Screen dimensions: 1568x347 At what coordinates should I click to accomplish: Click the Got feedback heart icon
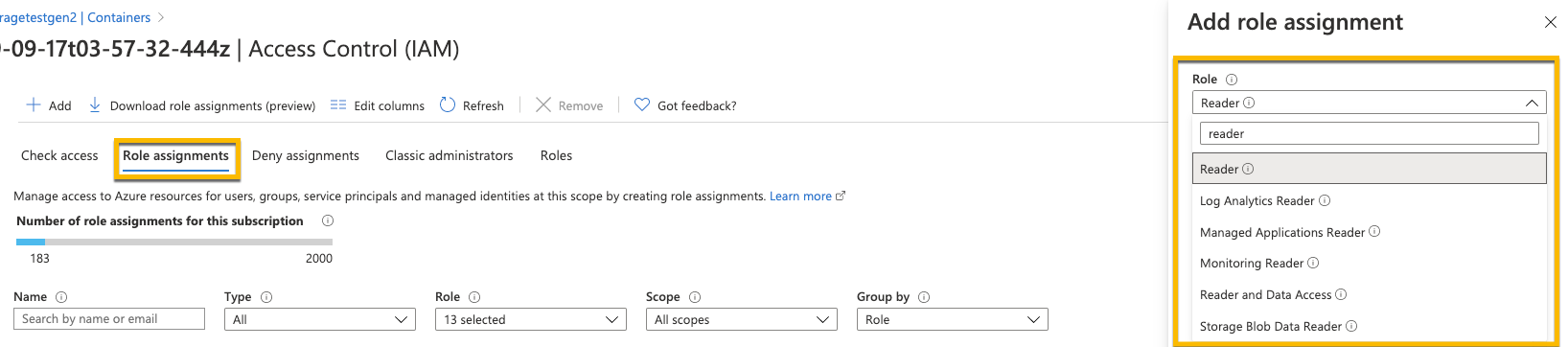[642, 104]
